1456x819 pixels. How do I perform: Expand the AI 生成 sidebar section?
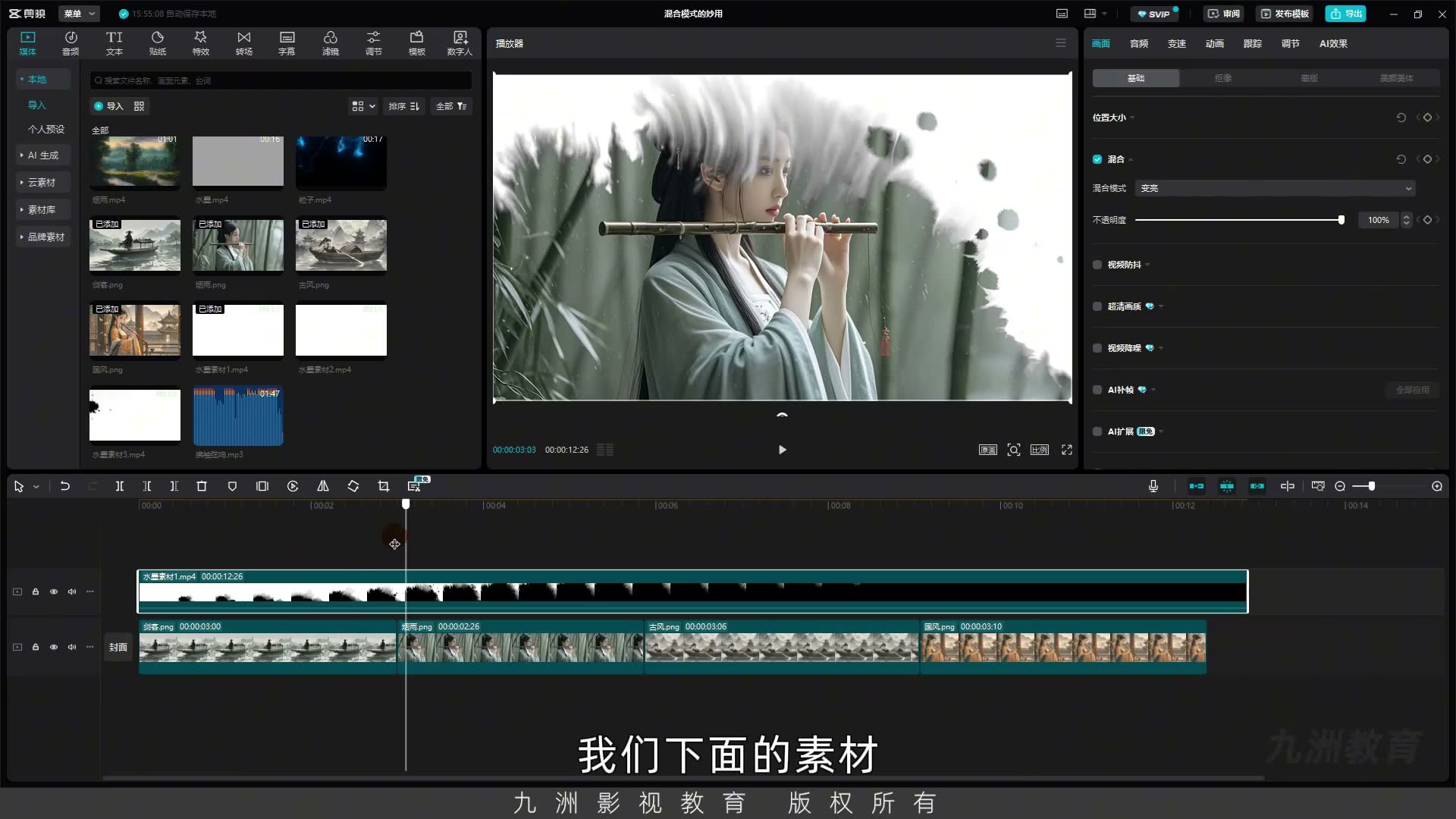click(43, 155)
